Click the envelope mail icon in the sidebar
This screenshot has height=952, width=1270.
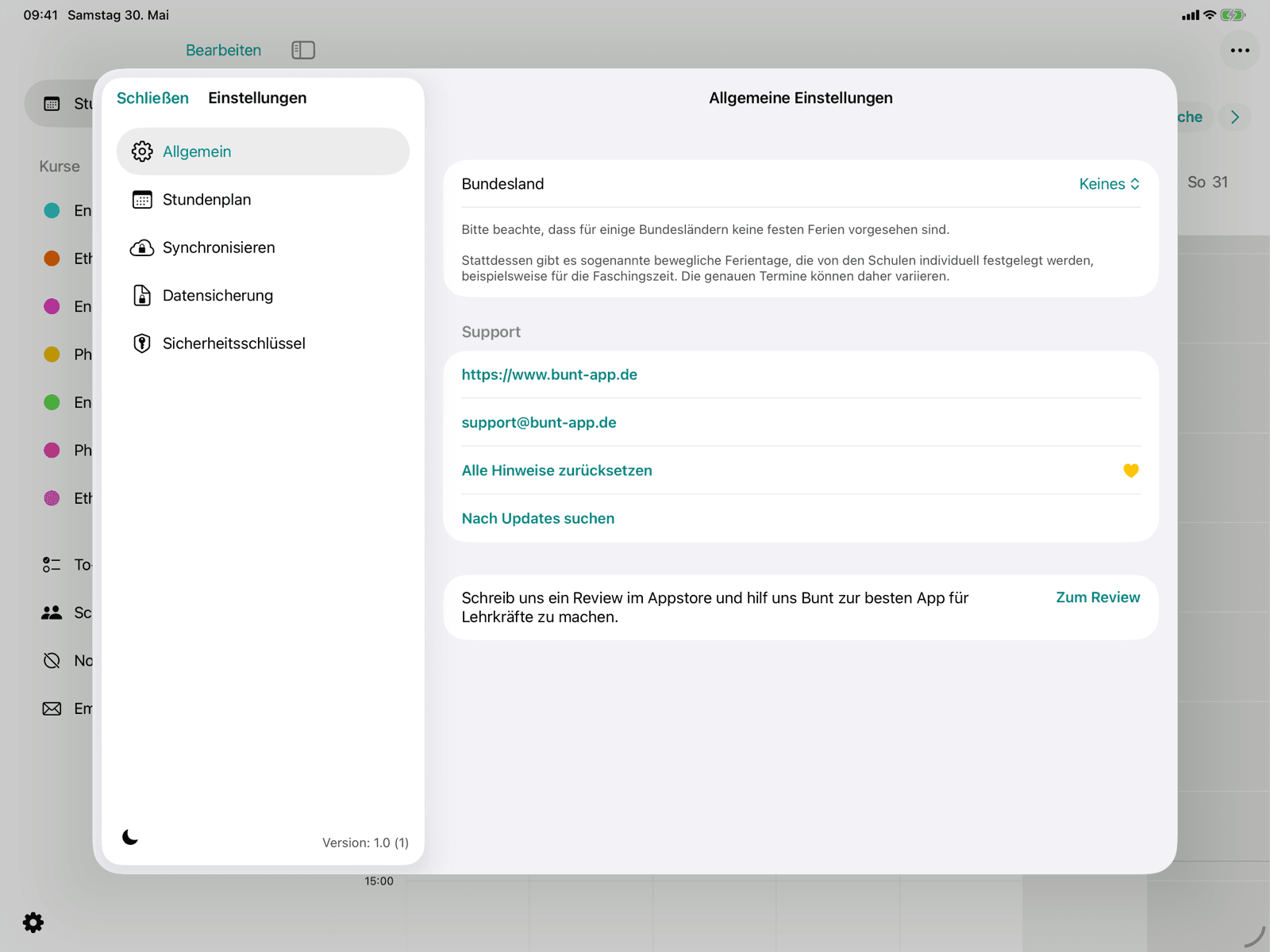pos(52,708)
